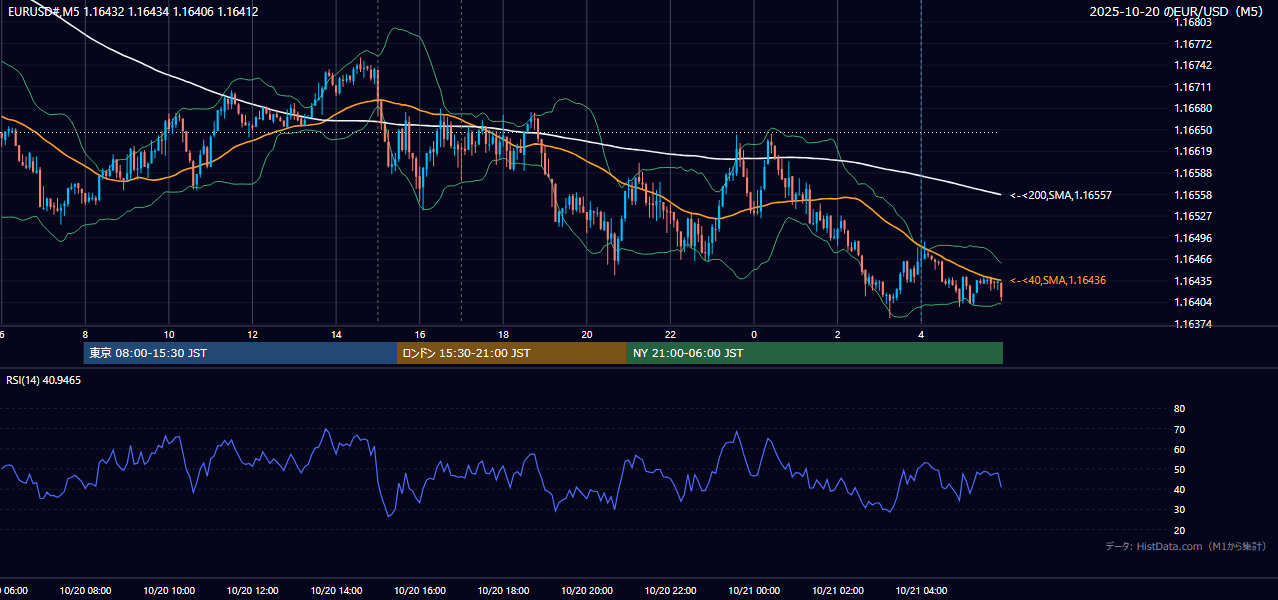The height and width of the screenshot is (600, 1278).
Task: Click the RSI scale value 50
Action: [x=1179, y=469]
